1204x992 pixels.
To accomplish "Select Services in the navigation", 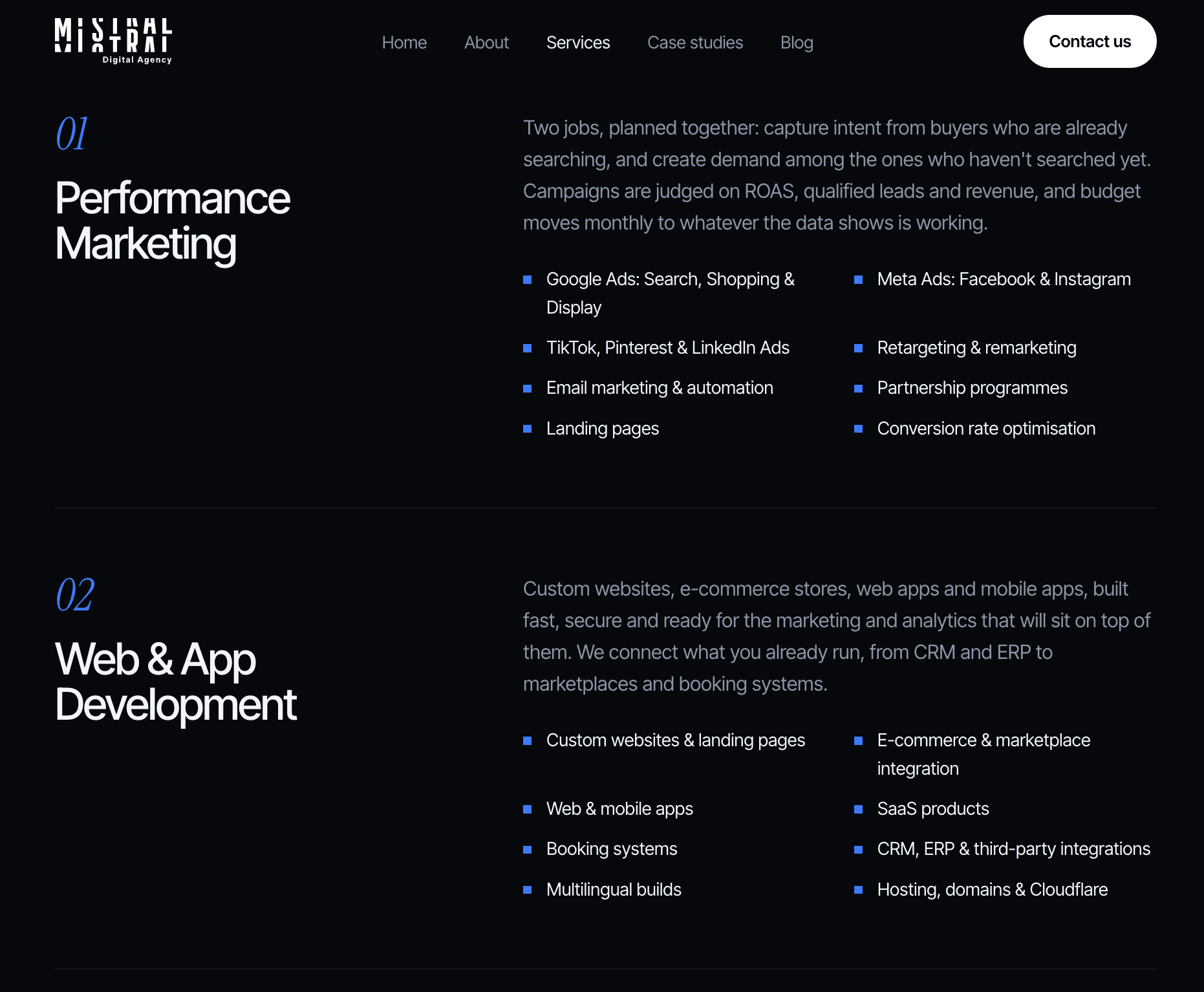I will [578, 43].
